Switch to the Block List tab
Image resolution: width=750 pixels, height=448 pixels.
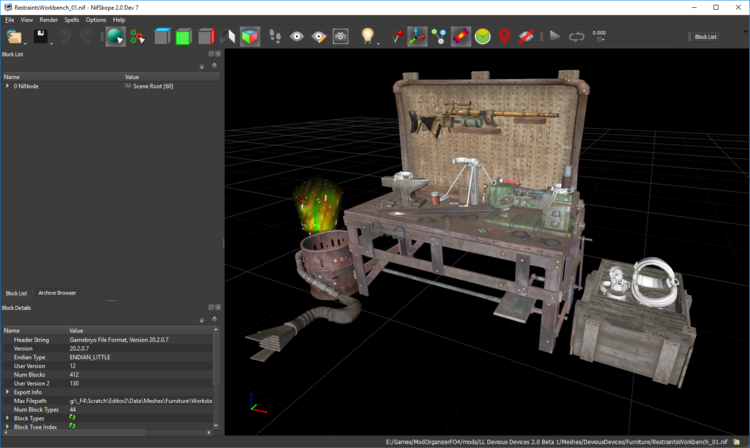point(16,293)
